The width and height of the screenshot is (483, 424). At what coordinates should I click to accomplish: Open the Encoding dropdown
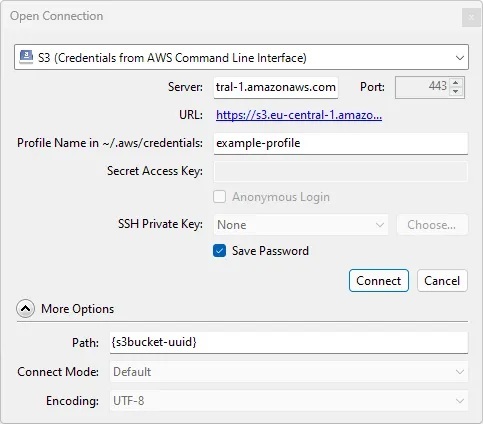point(289,401)
